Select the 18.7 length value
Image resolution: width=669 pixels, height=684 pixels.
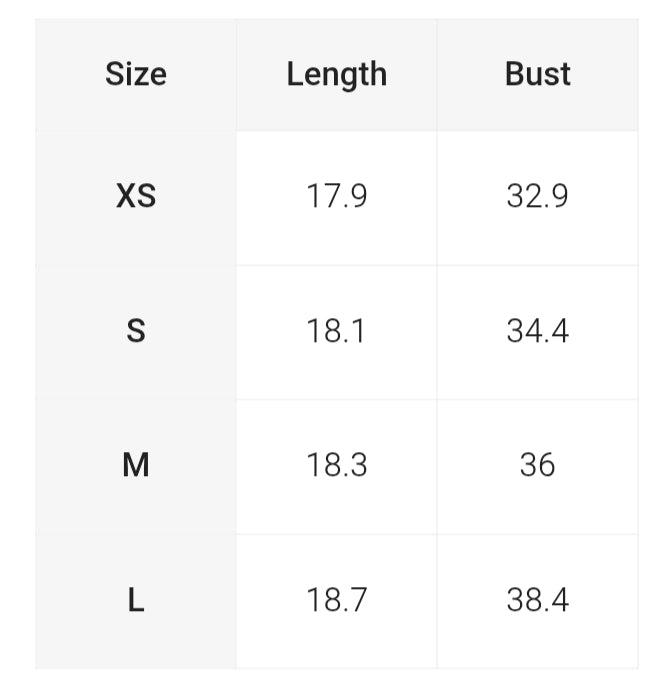336,600
